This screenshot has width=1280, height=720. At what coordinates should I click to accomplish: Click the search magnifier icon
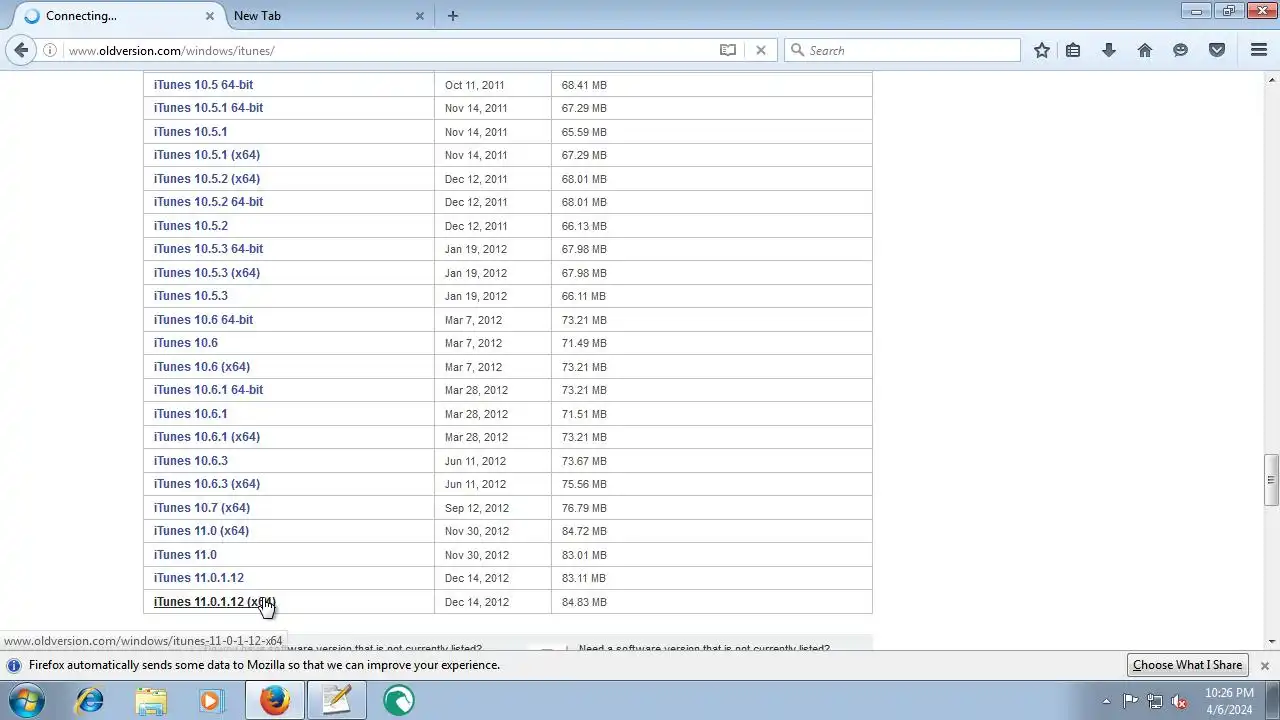797,50
